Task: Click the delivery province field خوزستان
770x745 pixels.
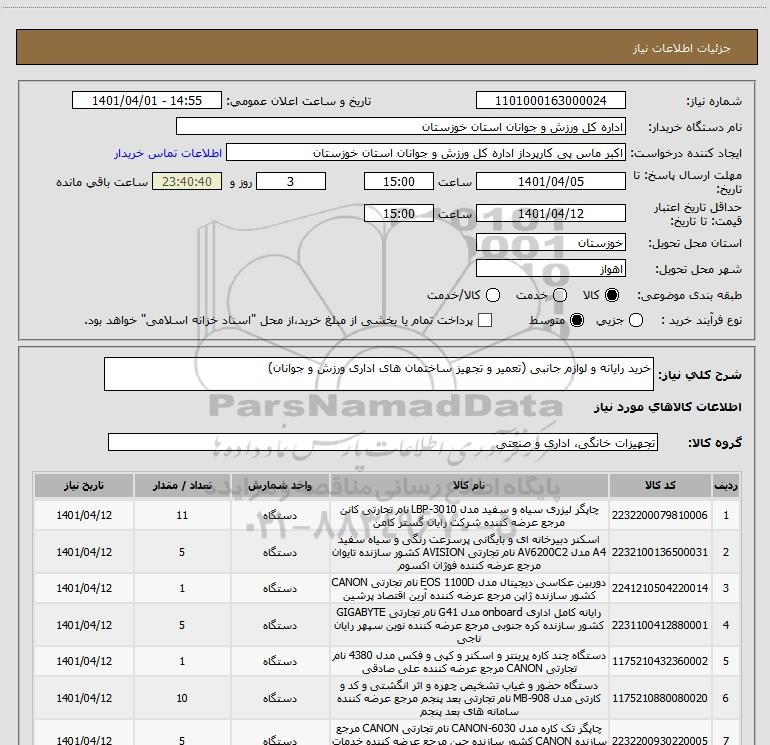Action: click(550, 243)
